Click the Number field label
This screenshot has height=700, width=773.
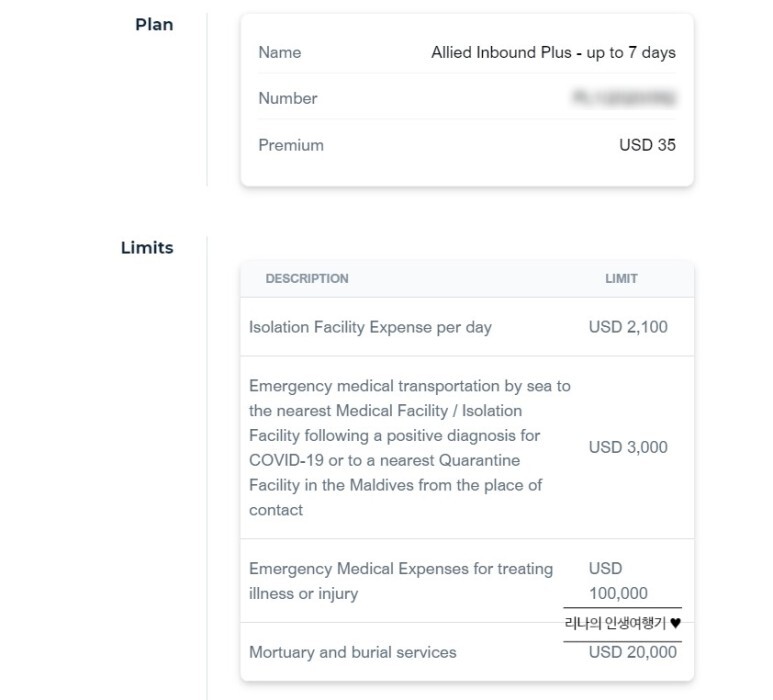pos(288,98)
